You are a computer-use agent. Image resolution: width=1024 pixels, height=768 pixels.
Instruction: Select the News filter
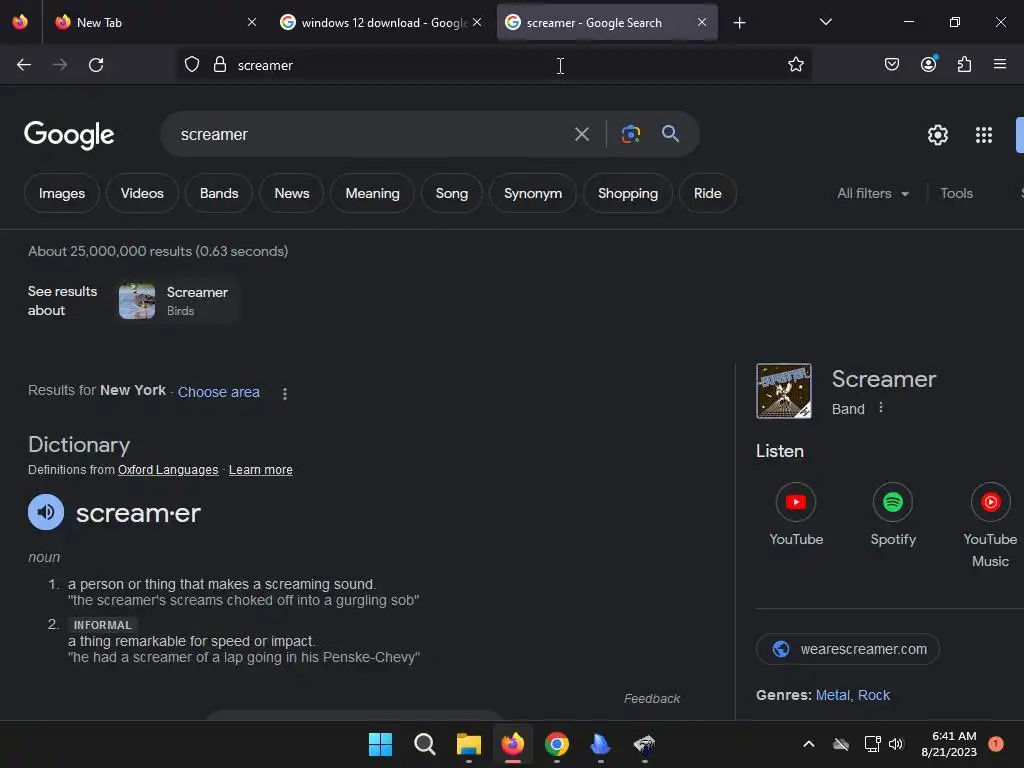[291, 193]
